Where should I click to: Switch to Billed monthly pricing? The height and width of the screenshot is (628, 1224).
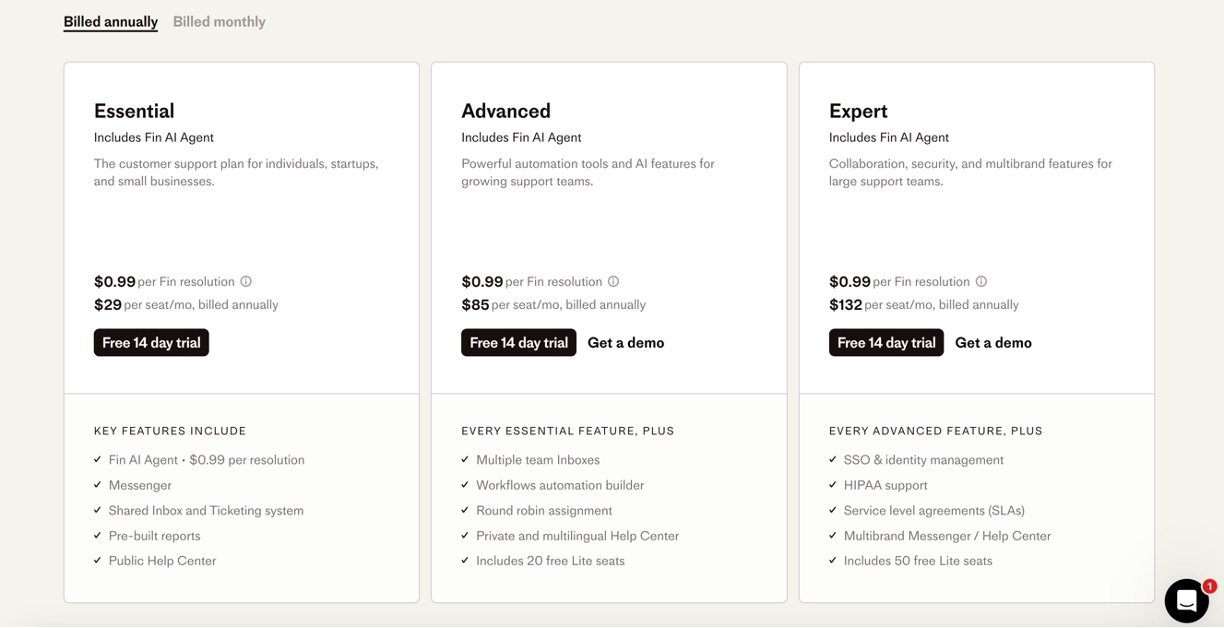219,22
